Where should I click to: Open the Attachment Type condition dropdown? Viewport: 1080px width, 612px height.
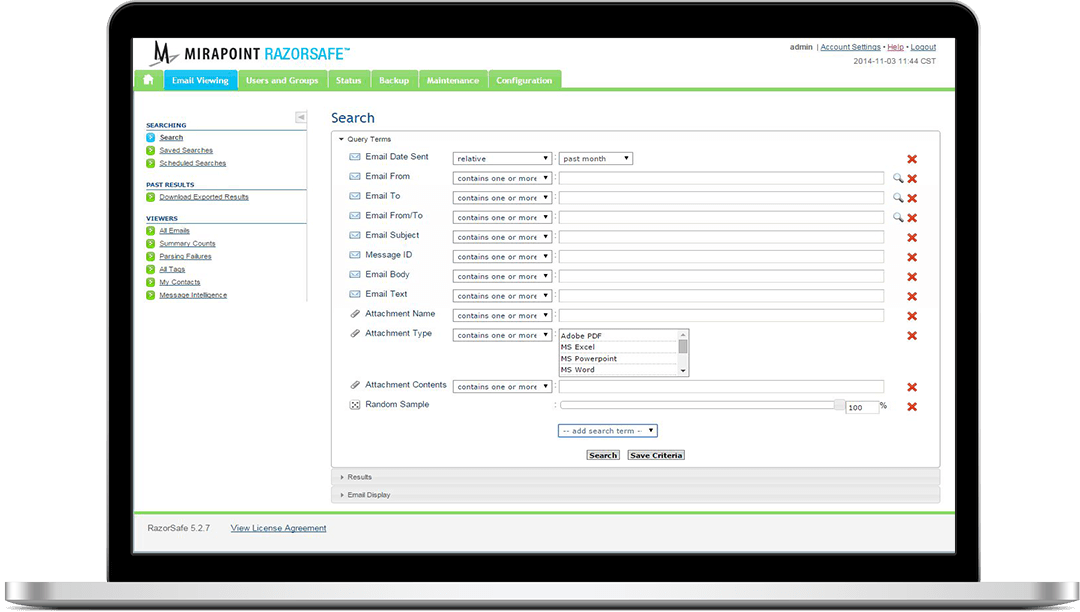(502, 335)
